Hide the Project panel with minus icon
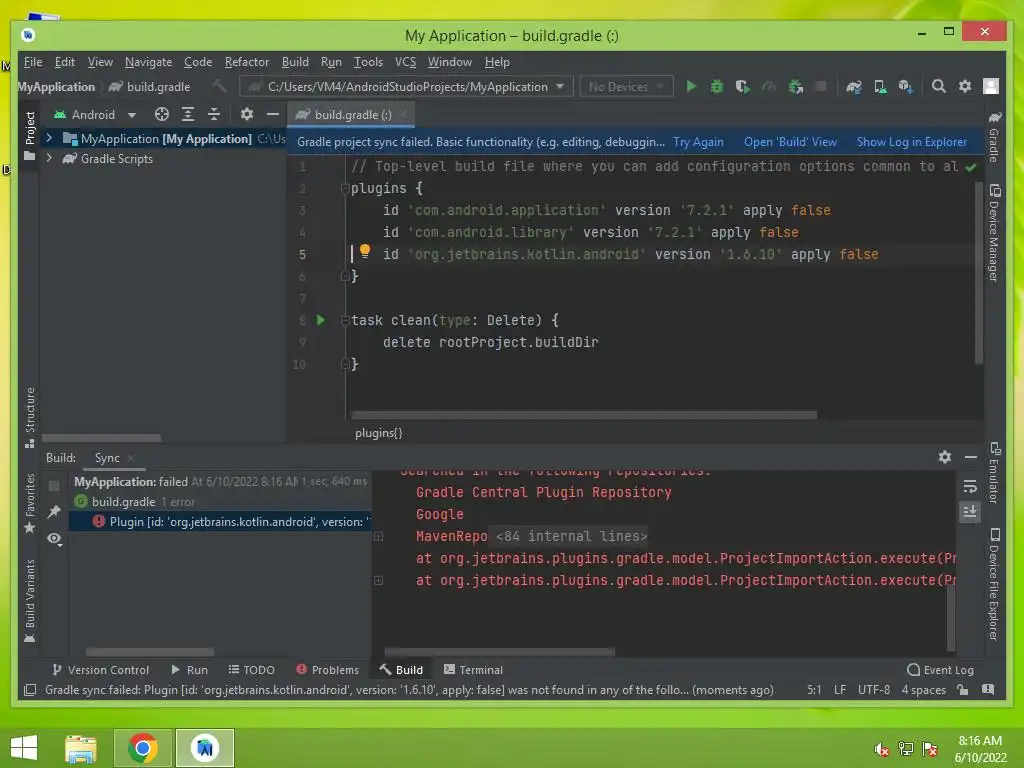The image size is (1024, 768). 273,114
